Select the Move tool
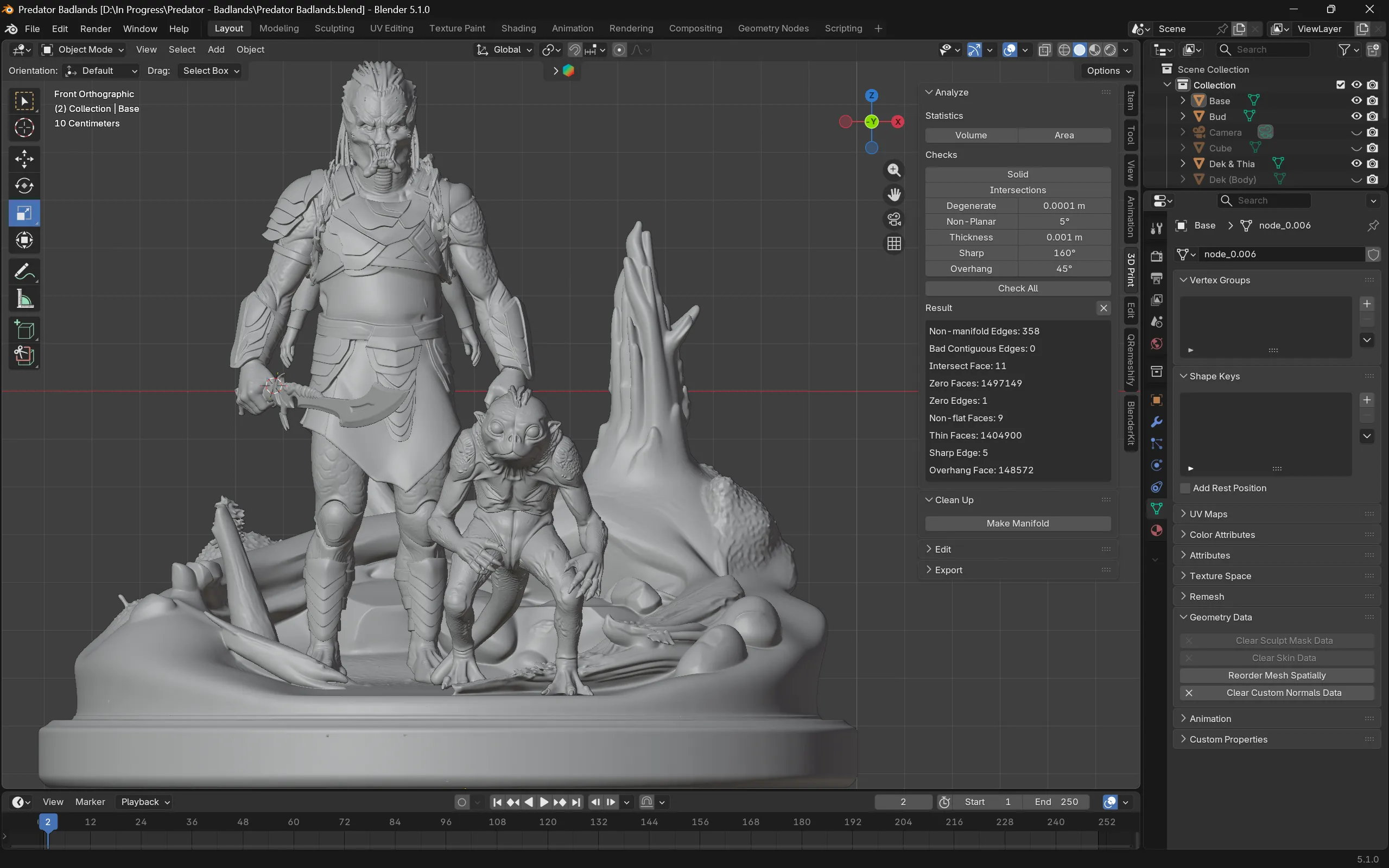1389x868 pixels. [24, 159]
